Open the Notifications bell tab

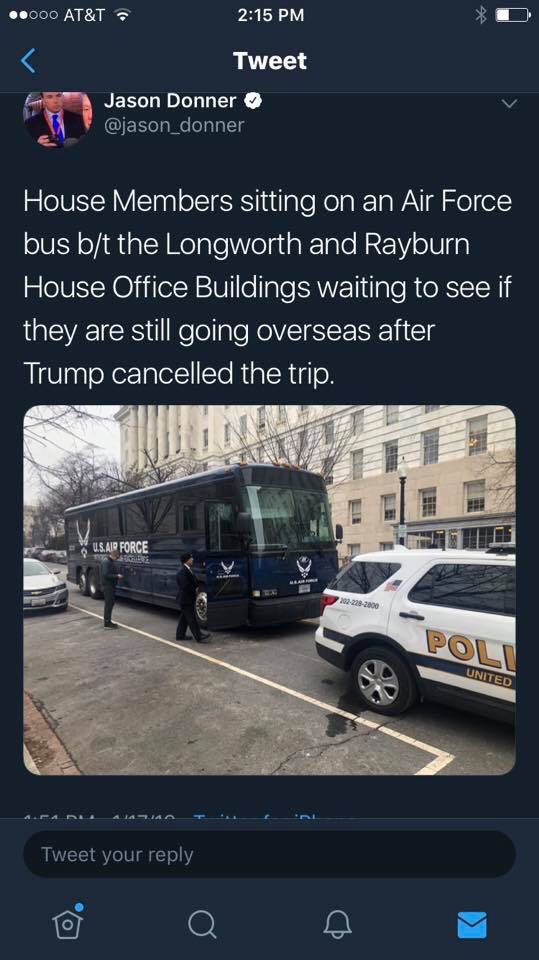coord(337,923)
